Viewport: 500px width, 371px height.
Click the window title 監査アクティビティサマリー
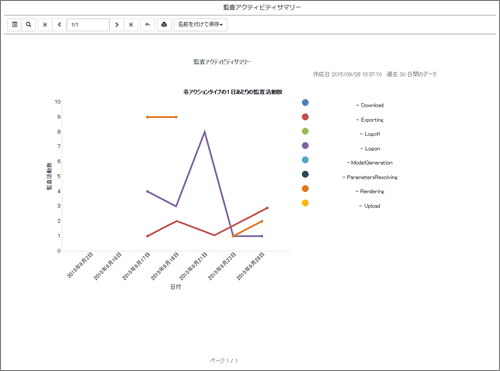pos(262,7)
